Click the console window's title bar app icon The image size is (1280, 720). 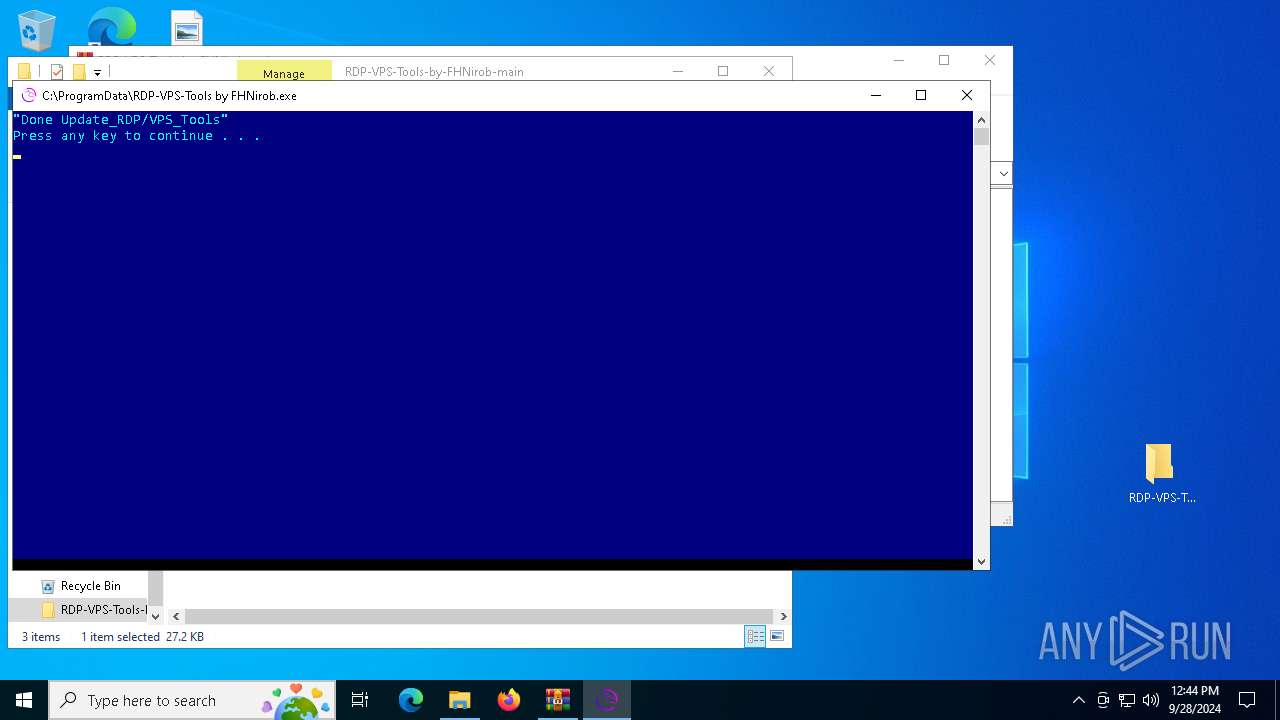[29, 96]
